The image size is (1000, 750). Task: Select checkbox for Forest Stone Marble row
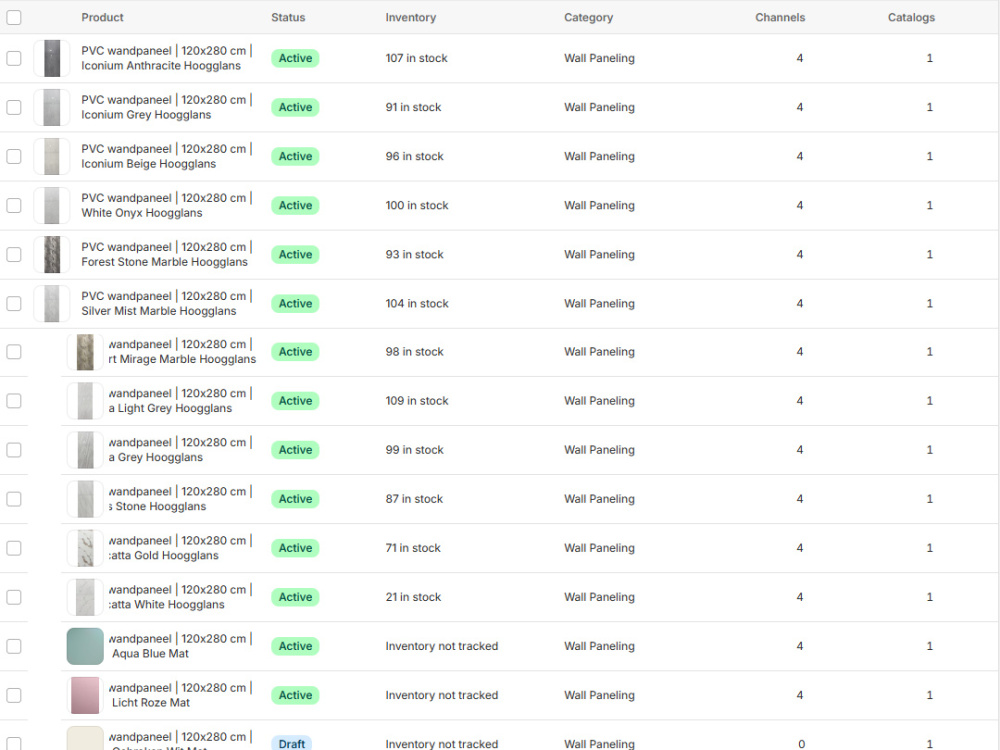coord(14,254)
